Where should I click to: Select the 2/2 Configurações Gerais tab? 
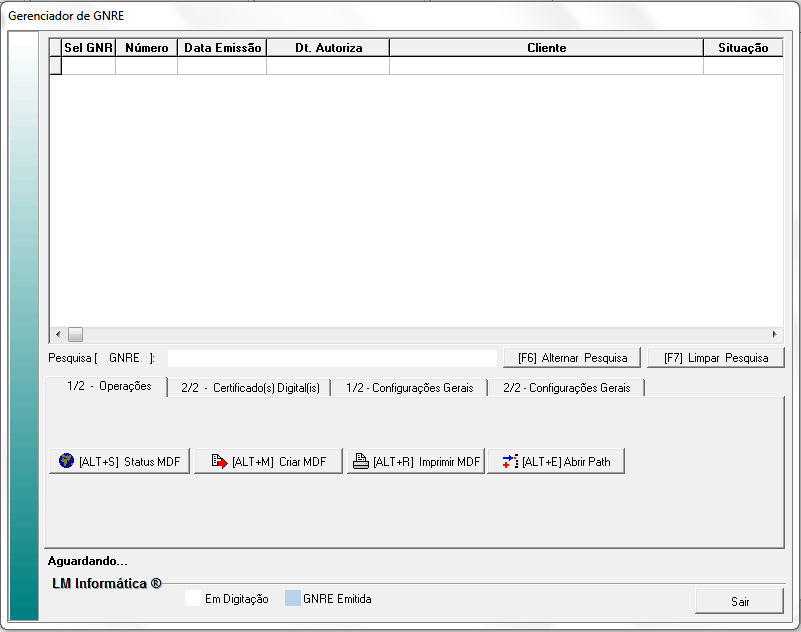pyautogui.click(x=566, y=388)
